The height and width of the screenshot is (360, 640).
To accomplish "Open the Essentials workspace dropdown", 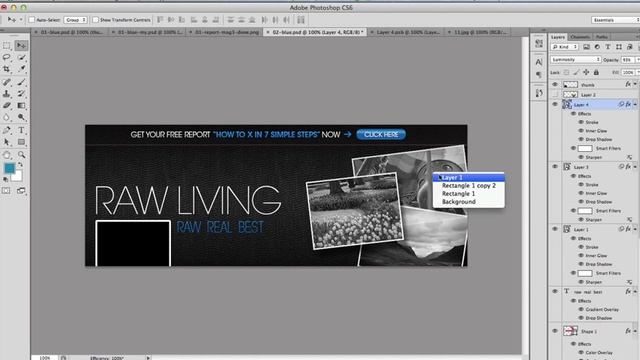I will [x=615, y=20].
